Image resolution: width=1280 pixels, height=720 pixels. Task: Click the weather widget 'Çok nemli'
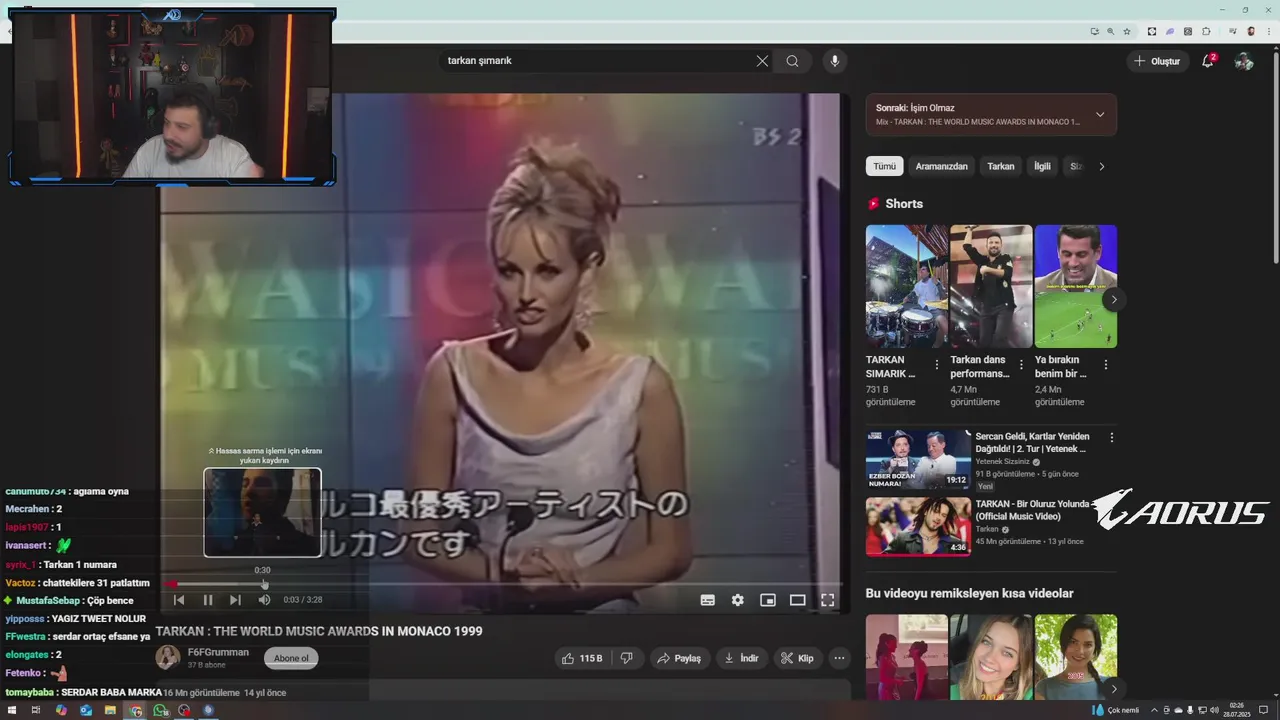pyautogui.click(x=1117, y=711)
